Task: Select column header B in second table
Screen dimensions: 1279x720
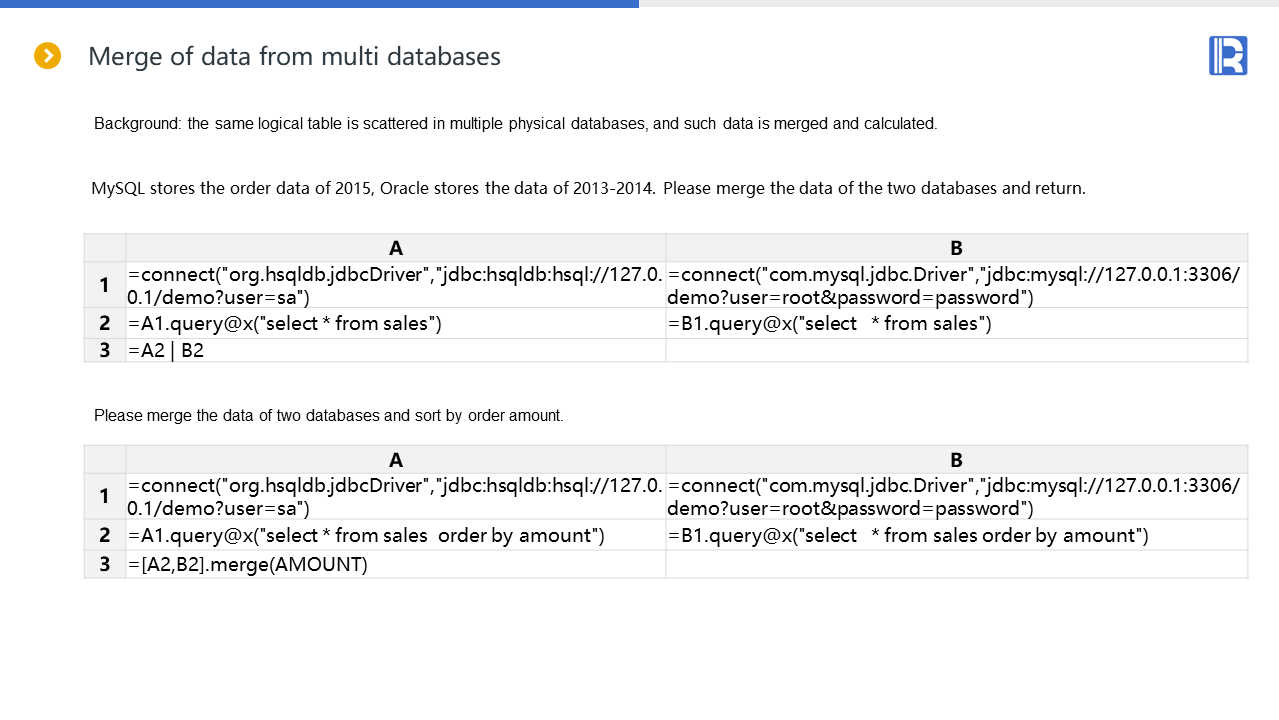Action: pos(956,460)
